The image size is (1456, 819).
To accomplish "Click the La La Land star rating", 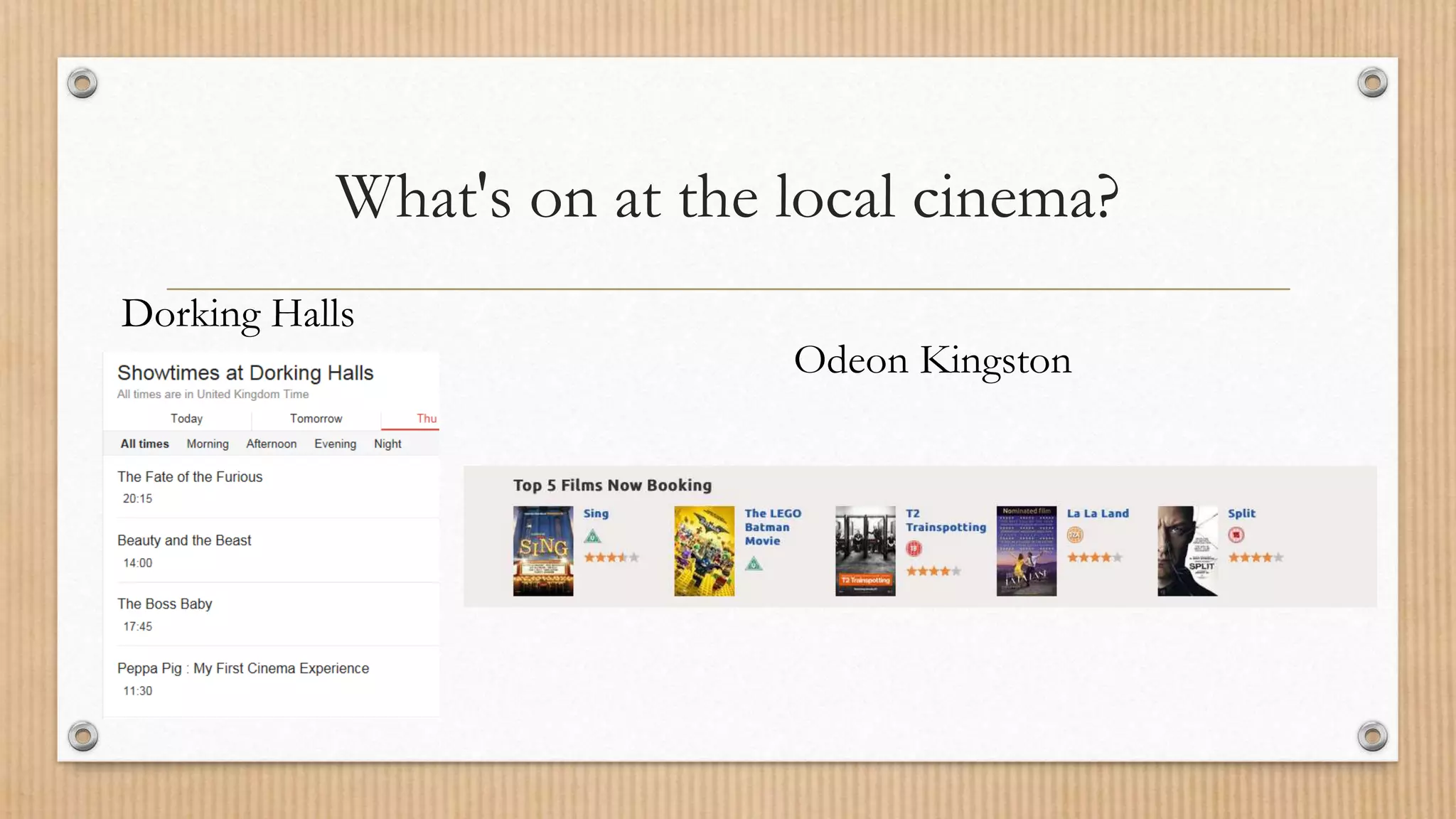I will (1095, 557).
